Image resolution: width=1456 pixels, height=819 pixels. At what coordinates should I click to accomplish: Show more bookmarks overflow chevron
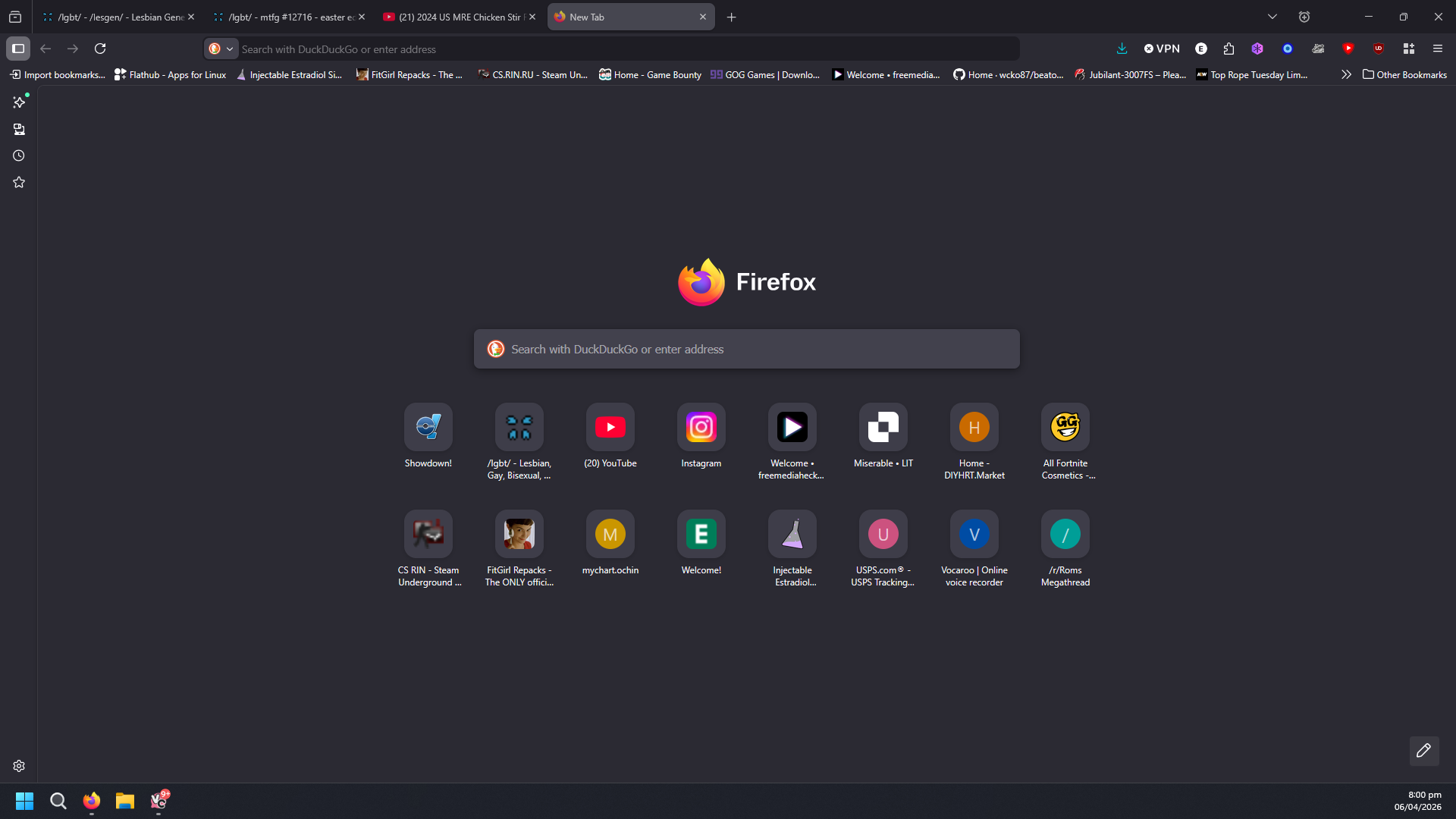click(1345, 74)
